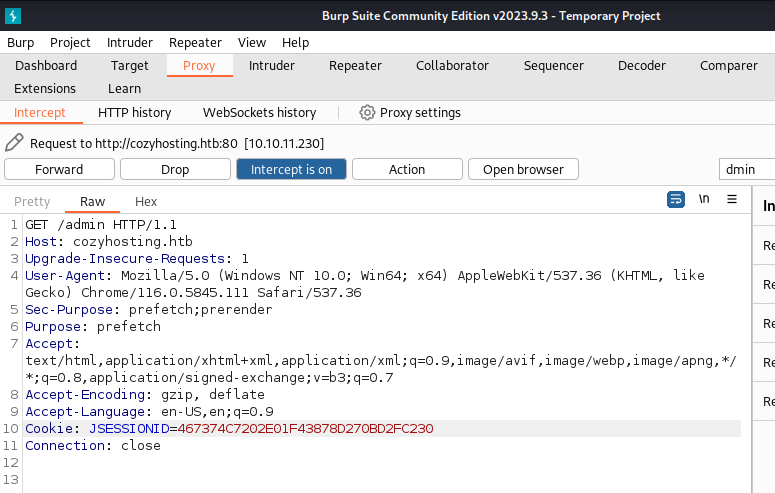Open the Burp menu

click(x=21, y=43)
